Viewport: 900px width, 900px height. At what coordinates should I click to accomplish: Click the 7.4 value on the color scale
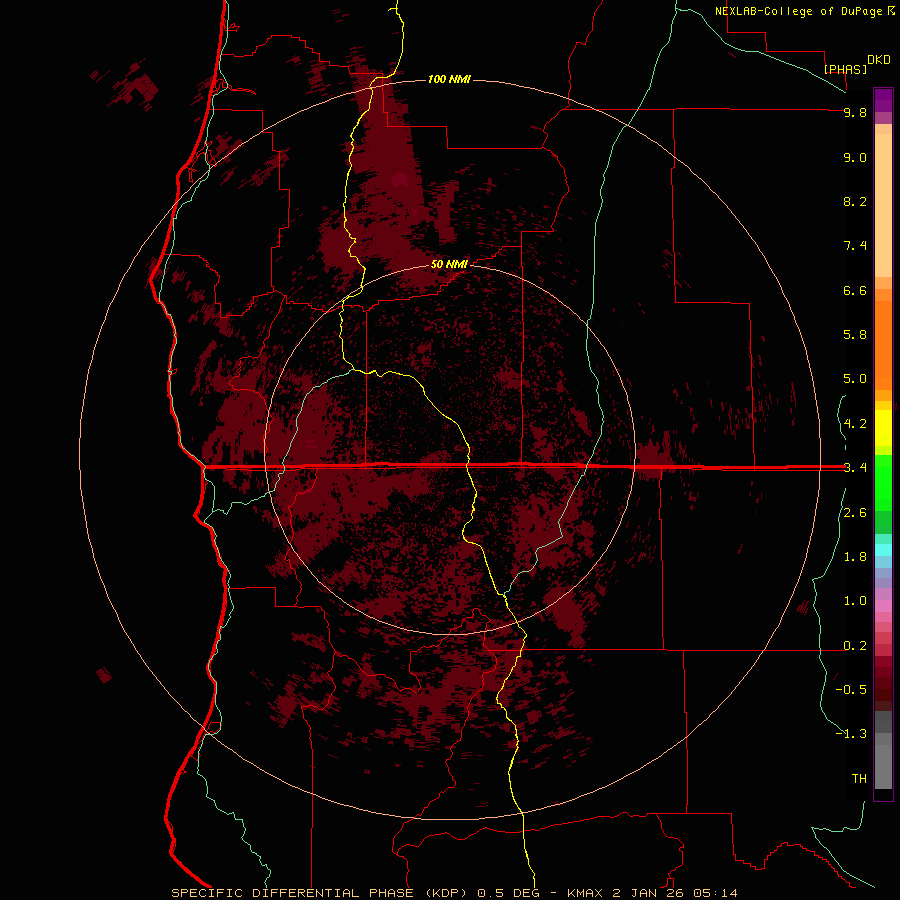tap(855, 246)
